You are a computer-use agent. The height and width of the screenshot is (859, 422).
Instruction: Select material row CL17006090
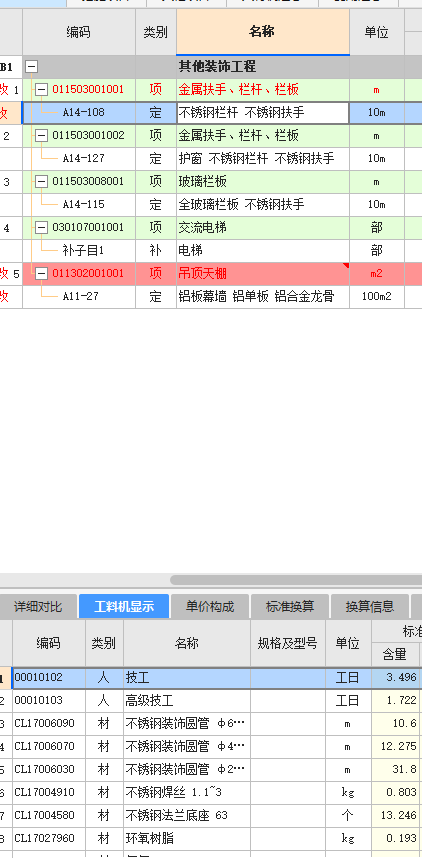[211, 724]
